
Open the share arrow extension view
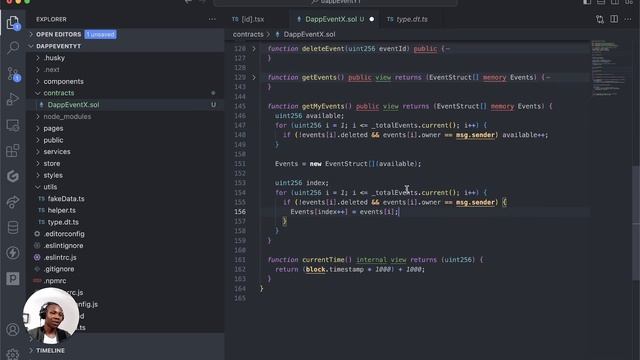[13, 202]
